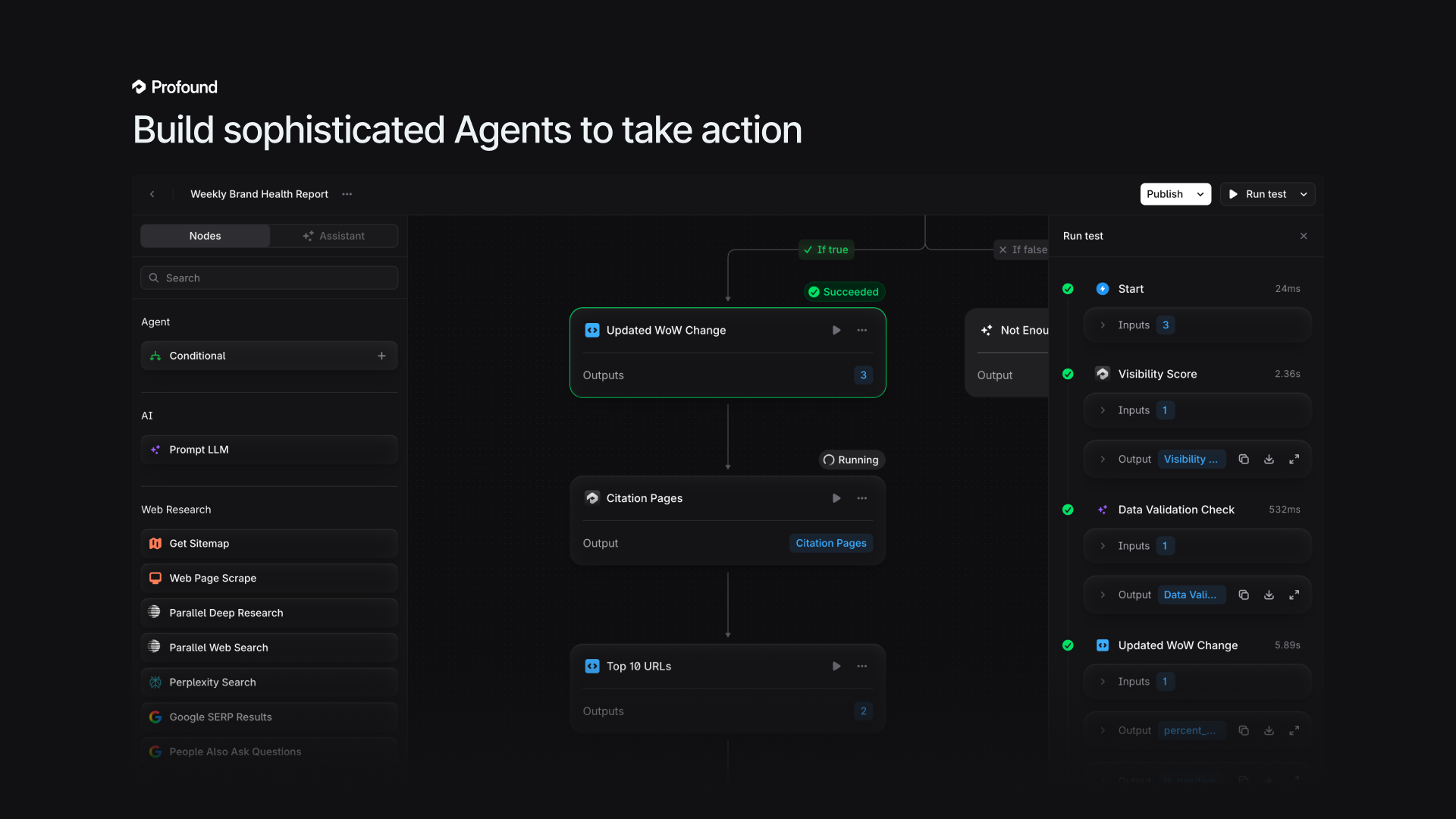The width and height of the screenshot is (1456, 819).
Task: Expand Visibility Score Inputs row
Action: pos(1103,410)
